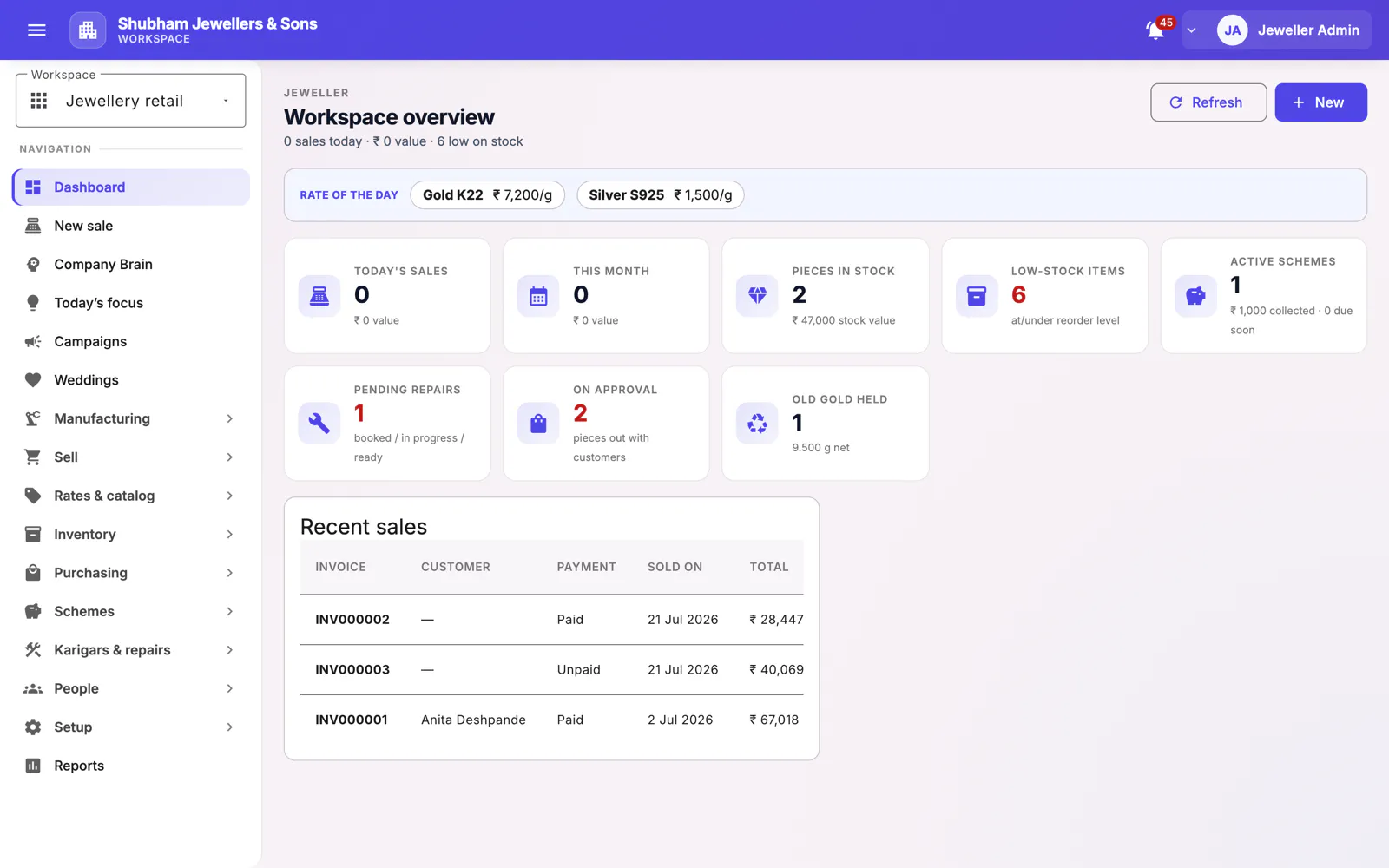Viewport: 1389px width, 868px height.
Task: Open the Low-Stock Items card
Action: pyautogui.click(x=1044, y=296)
